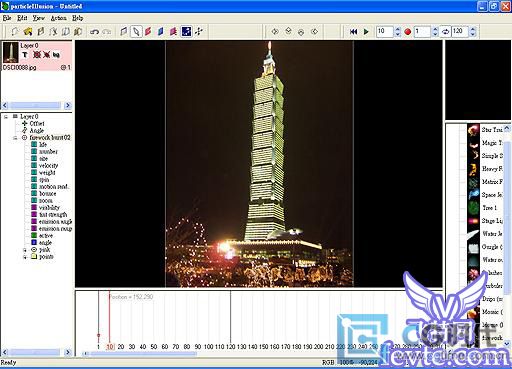
Task: Open the Action menu
Action: 58,18
